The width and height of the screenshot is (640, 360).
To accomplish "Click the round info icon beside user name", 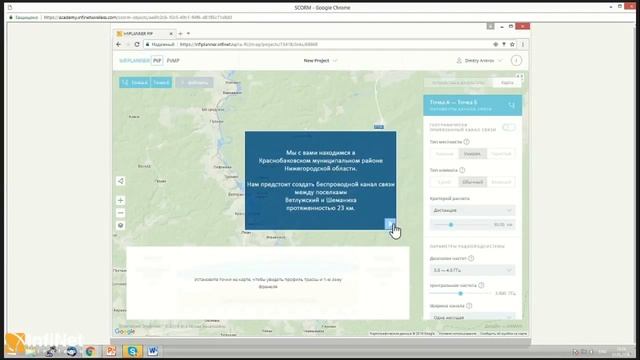I will (x=516, y=60).
